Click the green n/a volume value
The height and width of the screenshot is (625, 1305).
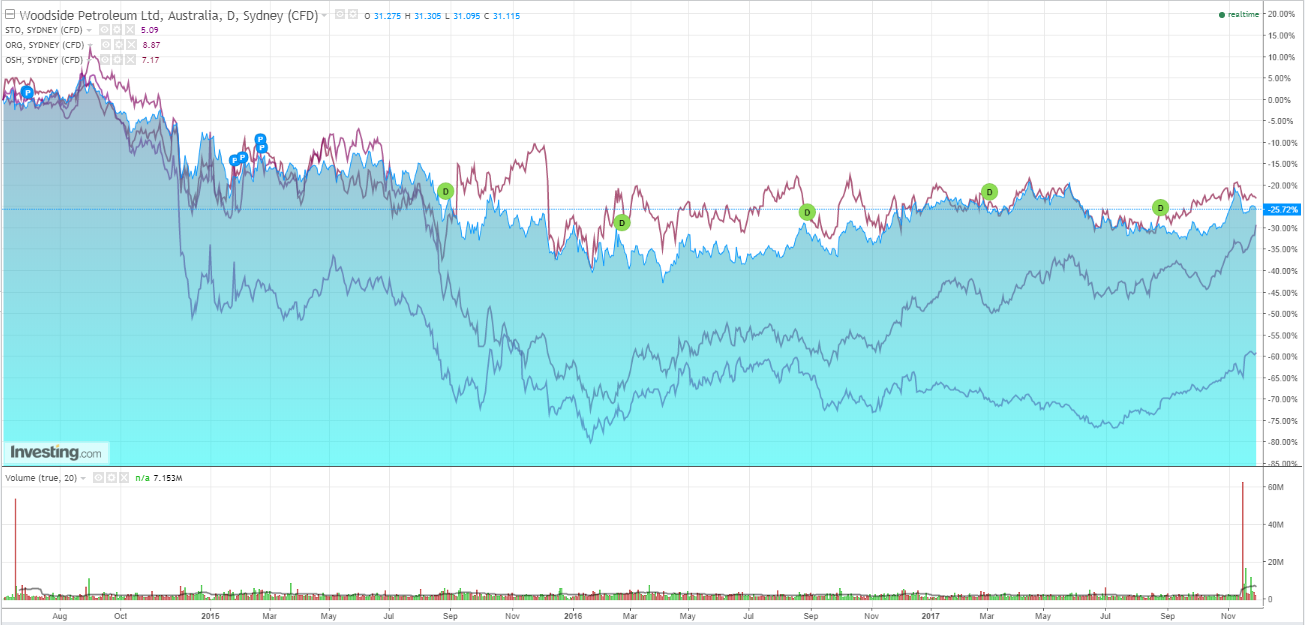[x=142, y=478]
